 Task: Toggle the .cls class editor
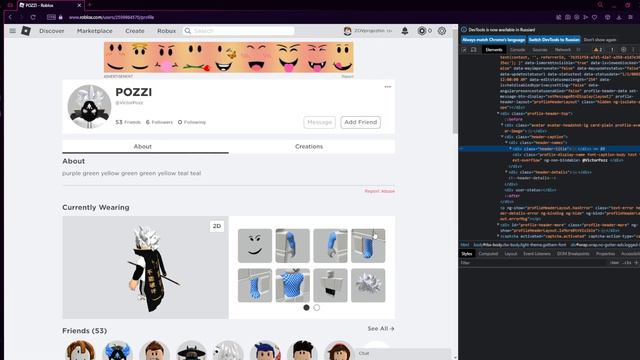point(627,263)
